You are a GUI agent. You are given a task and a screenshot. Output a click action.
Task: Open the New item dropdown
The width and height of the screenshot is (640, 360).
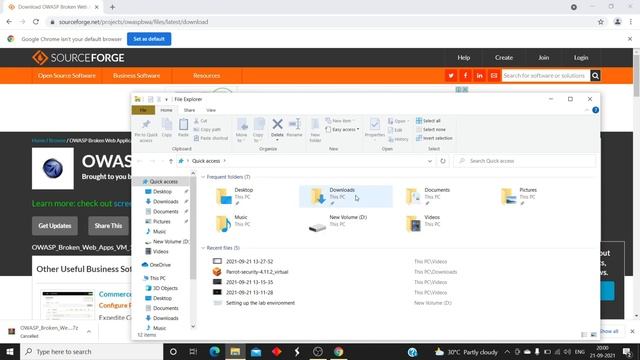(x=340, y=121)
